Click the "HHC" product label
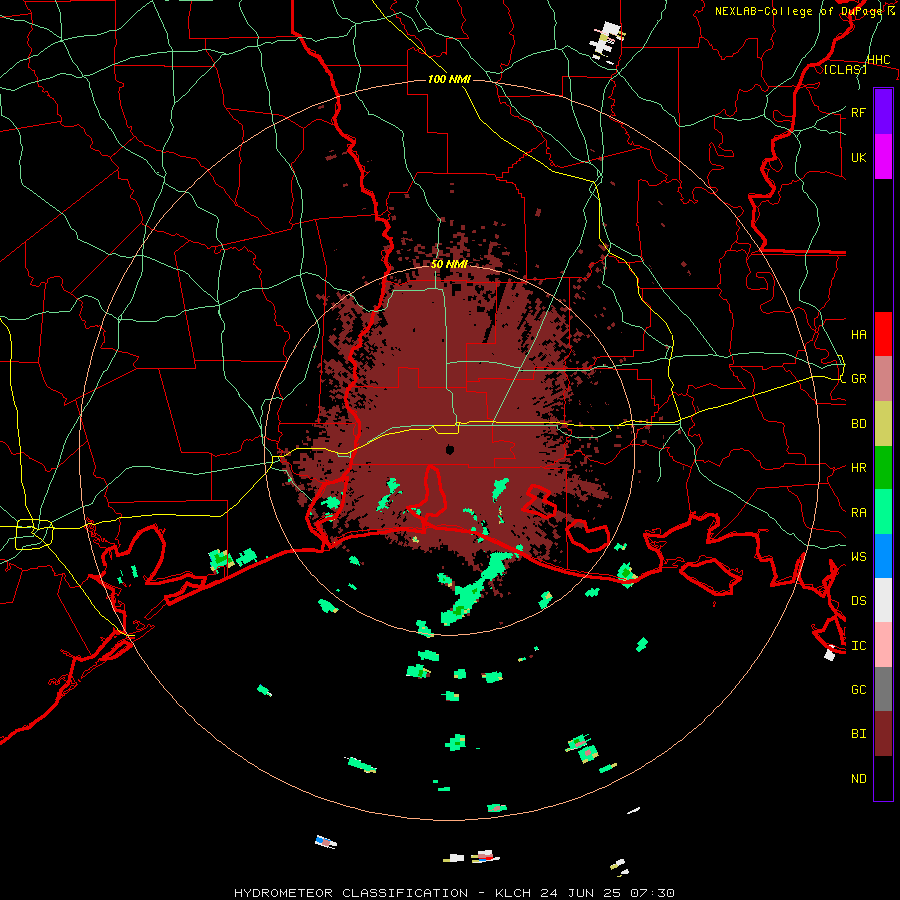Screen dimensions: 900x900 click(x=878, y=60)
